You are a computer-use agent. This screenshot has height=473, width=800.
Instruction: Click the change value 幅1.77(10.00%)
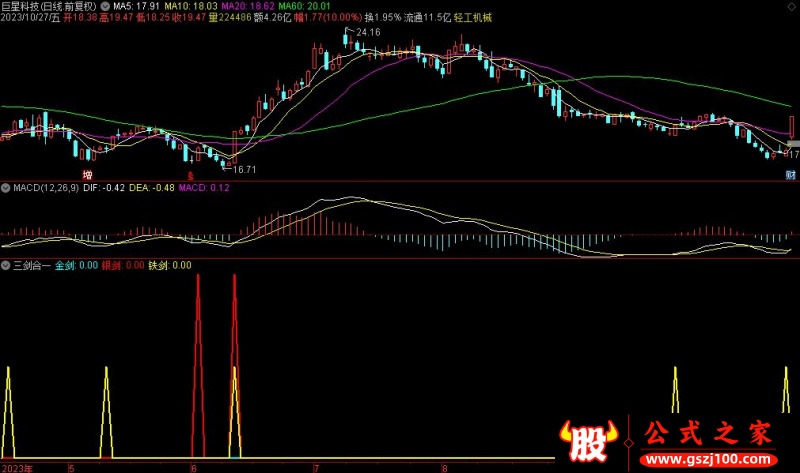tap(328, 18)
